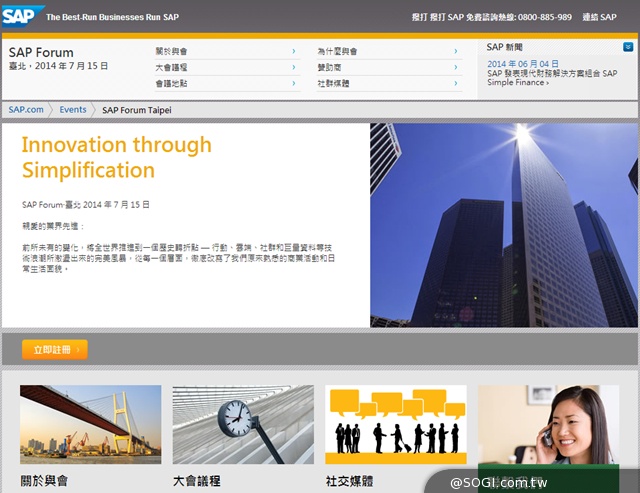Open the bridge thumbnail for 關於與會
640x493 pixels.
coord(91,424)
